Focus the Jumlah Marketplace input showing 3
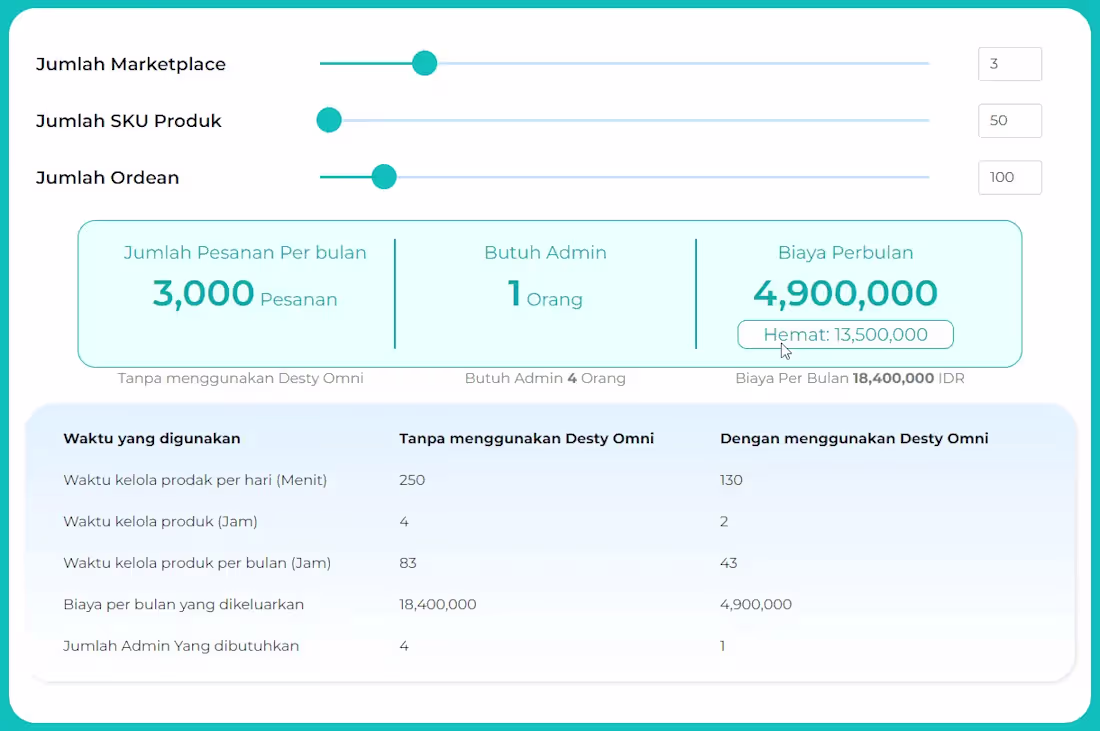This screenshot has width=1100, height=731. point(1010,64)
